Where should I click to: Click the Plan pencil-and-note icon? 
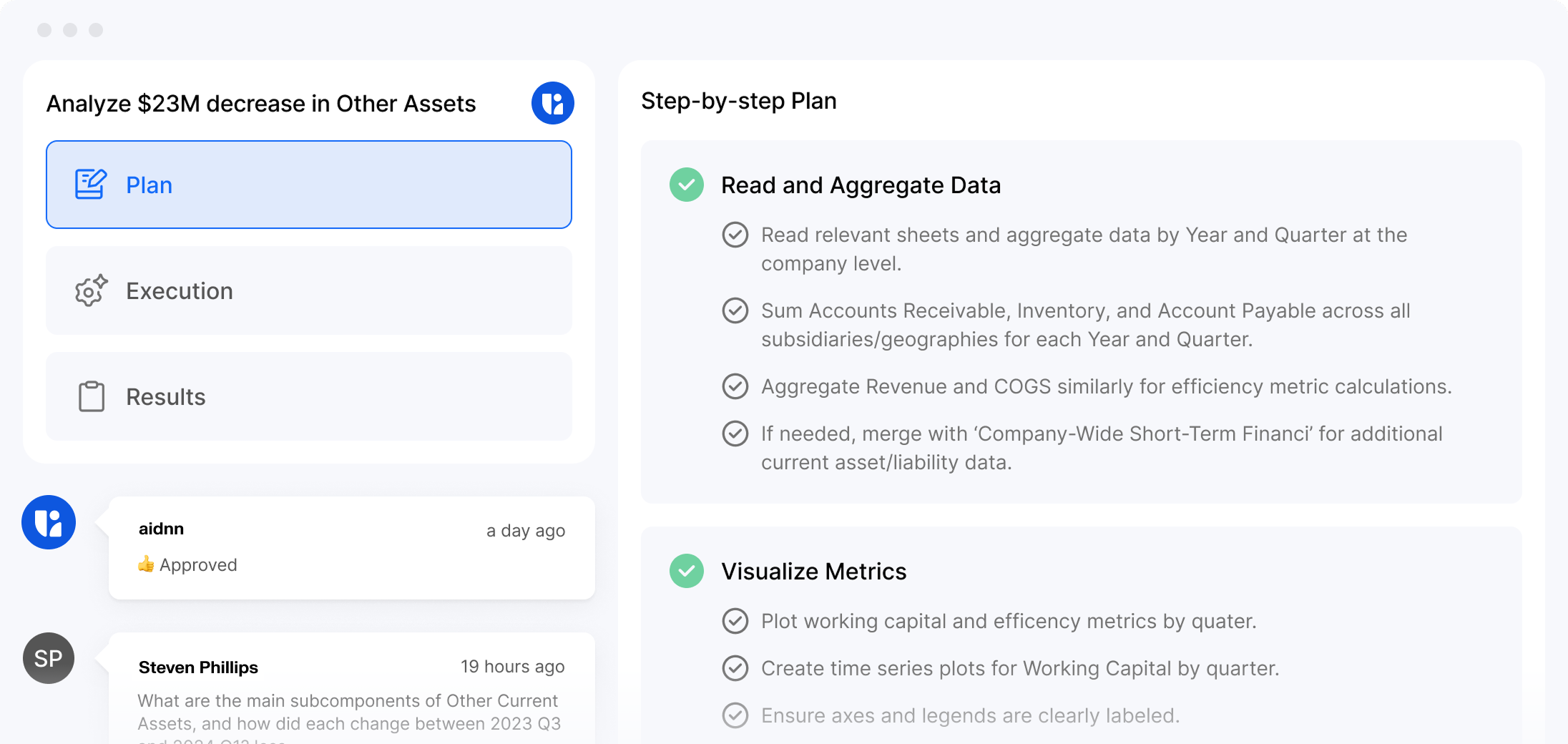click(91, 185)
